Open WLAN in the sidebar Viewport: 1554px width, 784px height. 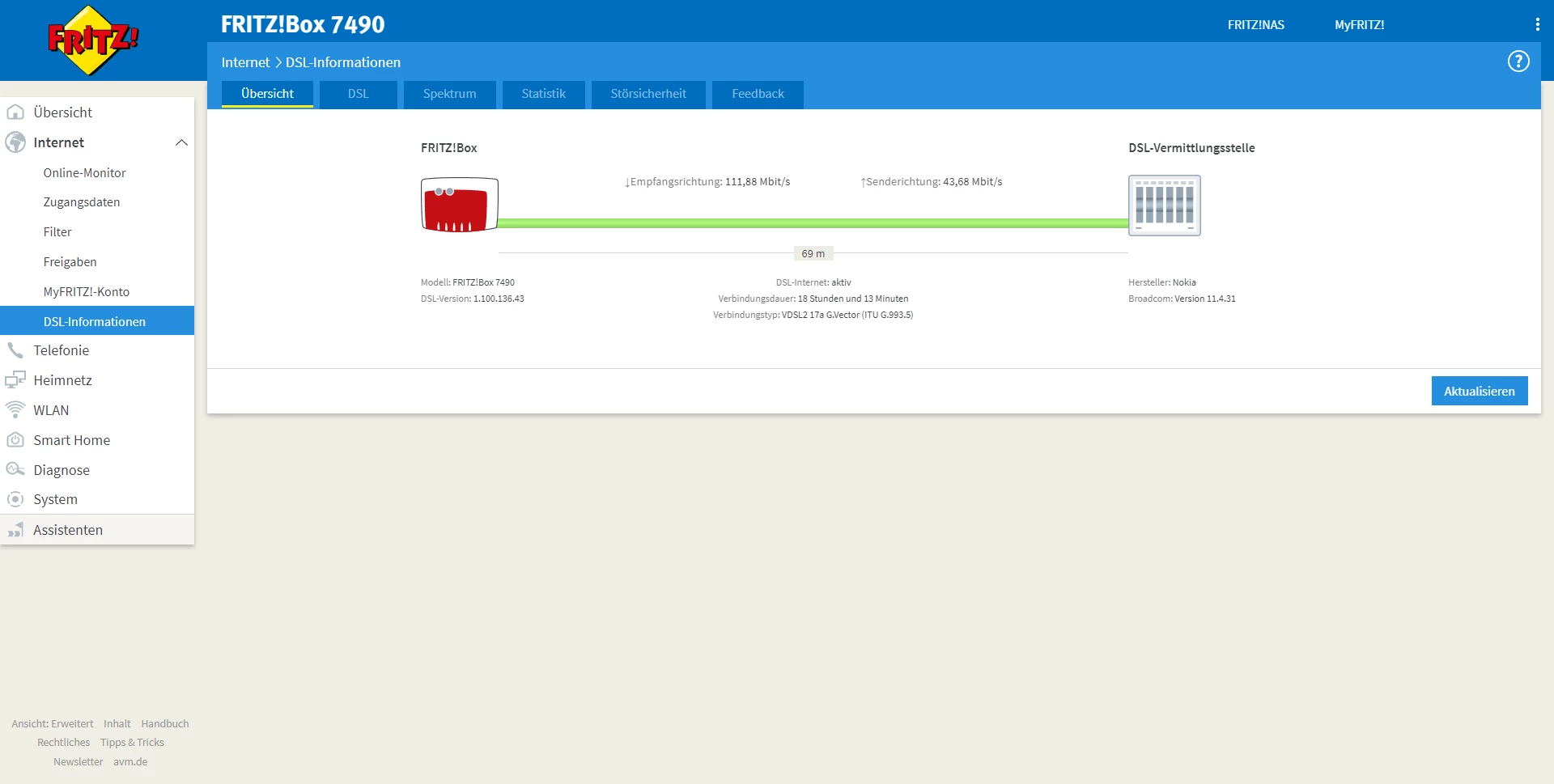97,410
